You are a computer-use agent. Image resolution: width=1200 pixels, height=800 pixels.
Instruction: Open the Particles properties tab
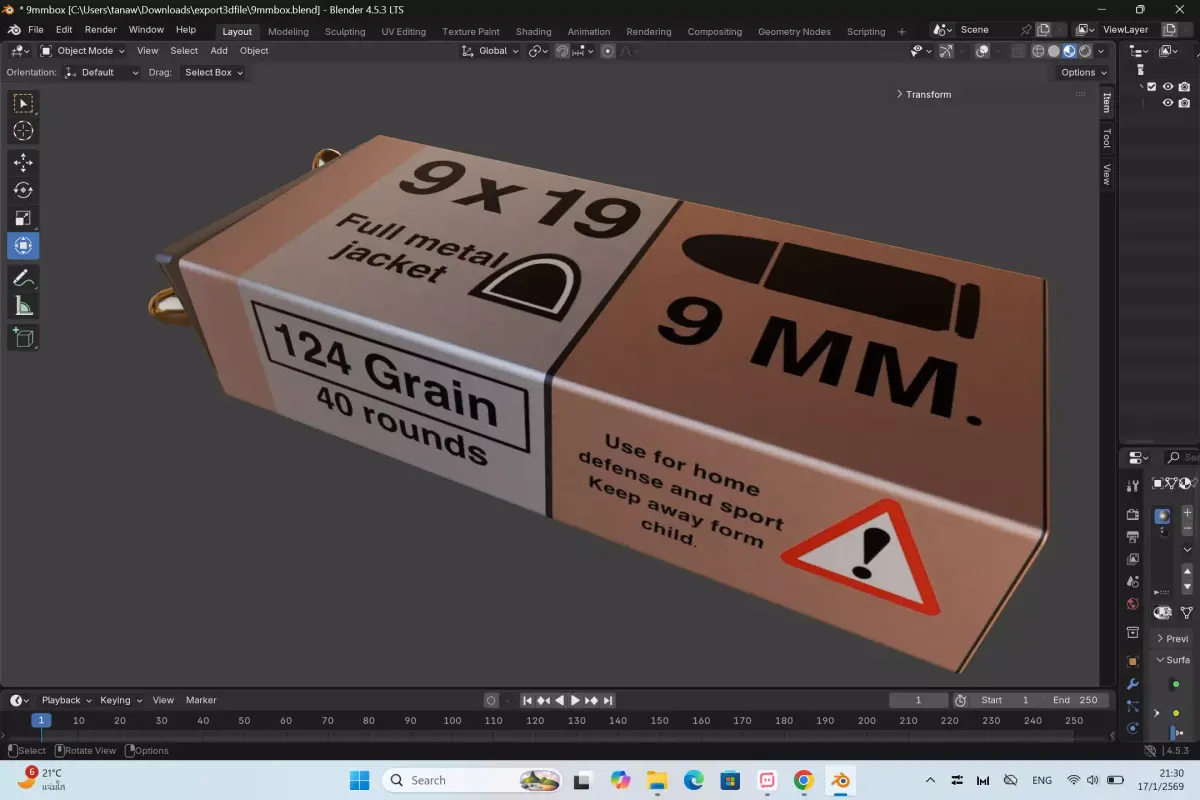click(1133, 706)
